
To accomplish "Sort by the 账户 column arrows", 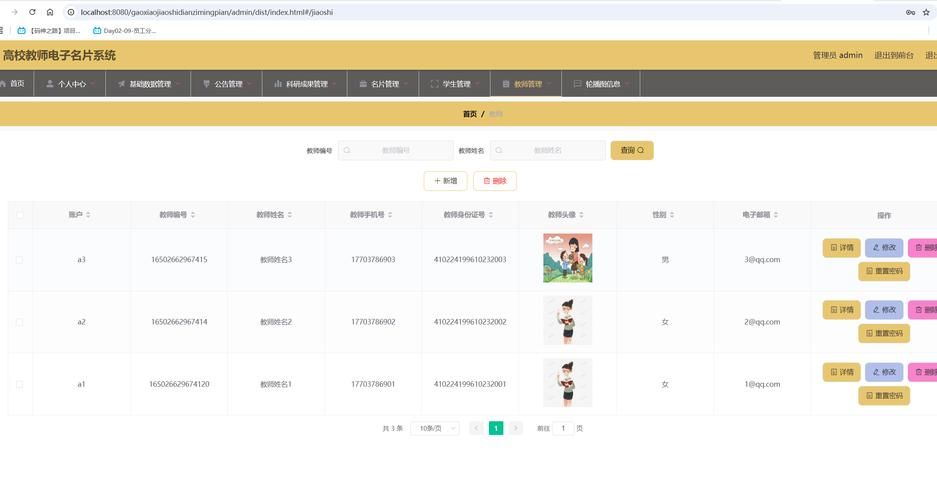I will (88, 214).
